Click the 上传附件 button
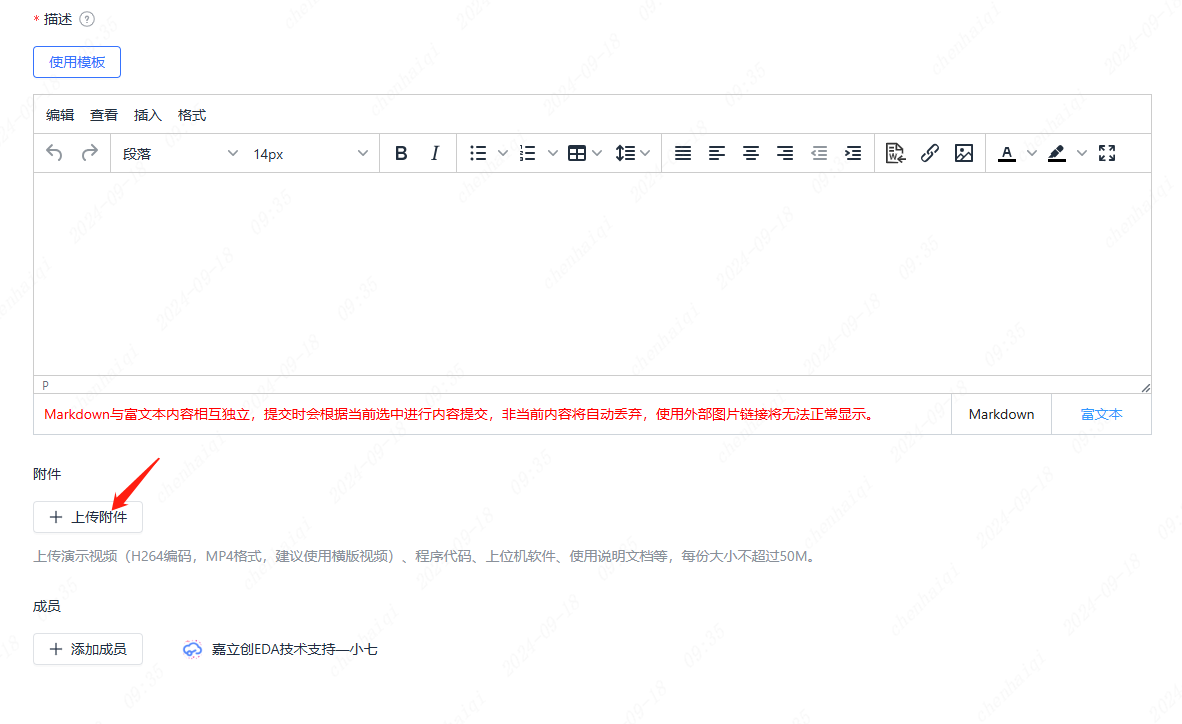Image resolution: width=1182 pixels, height=724 pixels. [x=88, y=517]
